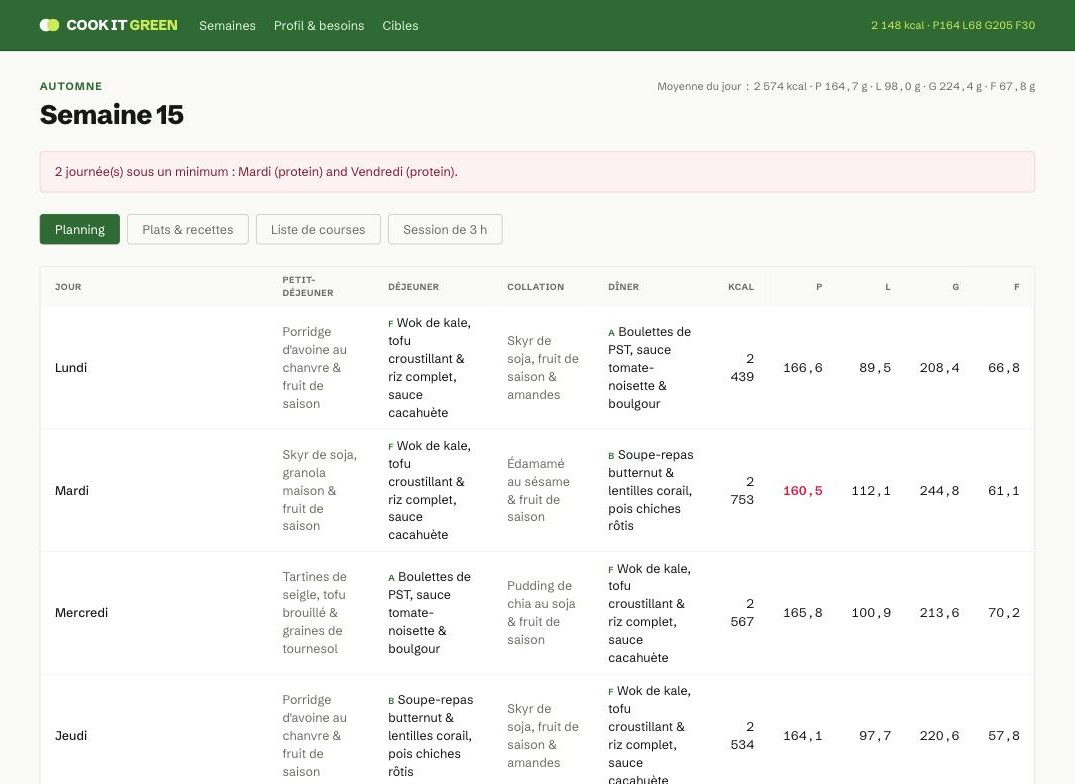Open Mardi breakfast Skyr de soja granola
This screenshot has height=784, width=1075.
coord(319,491)
